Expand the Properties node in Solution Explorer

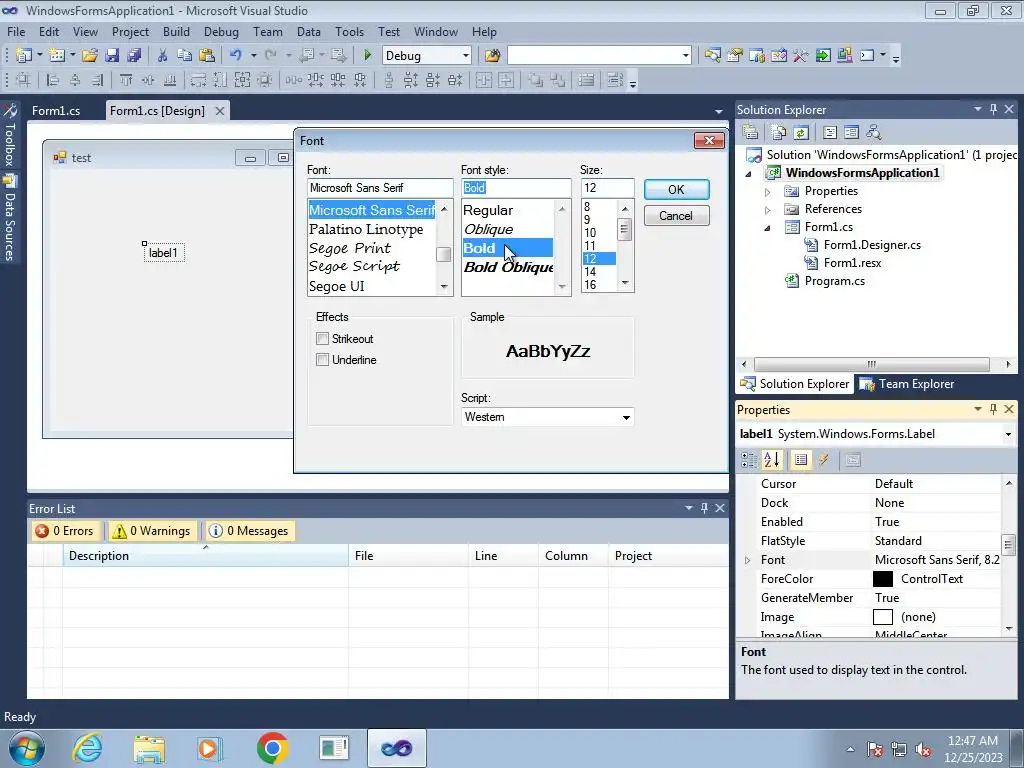(x=767, y=191)
